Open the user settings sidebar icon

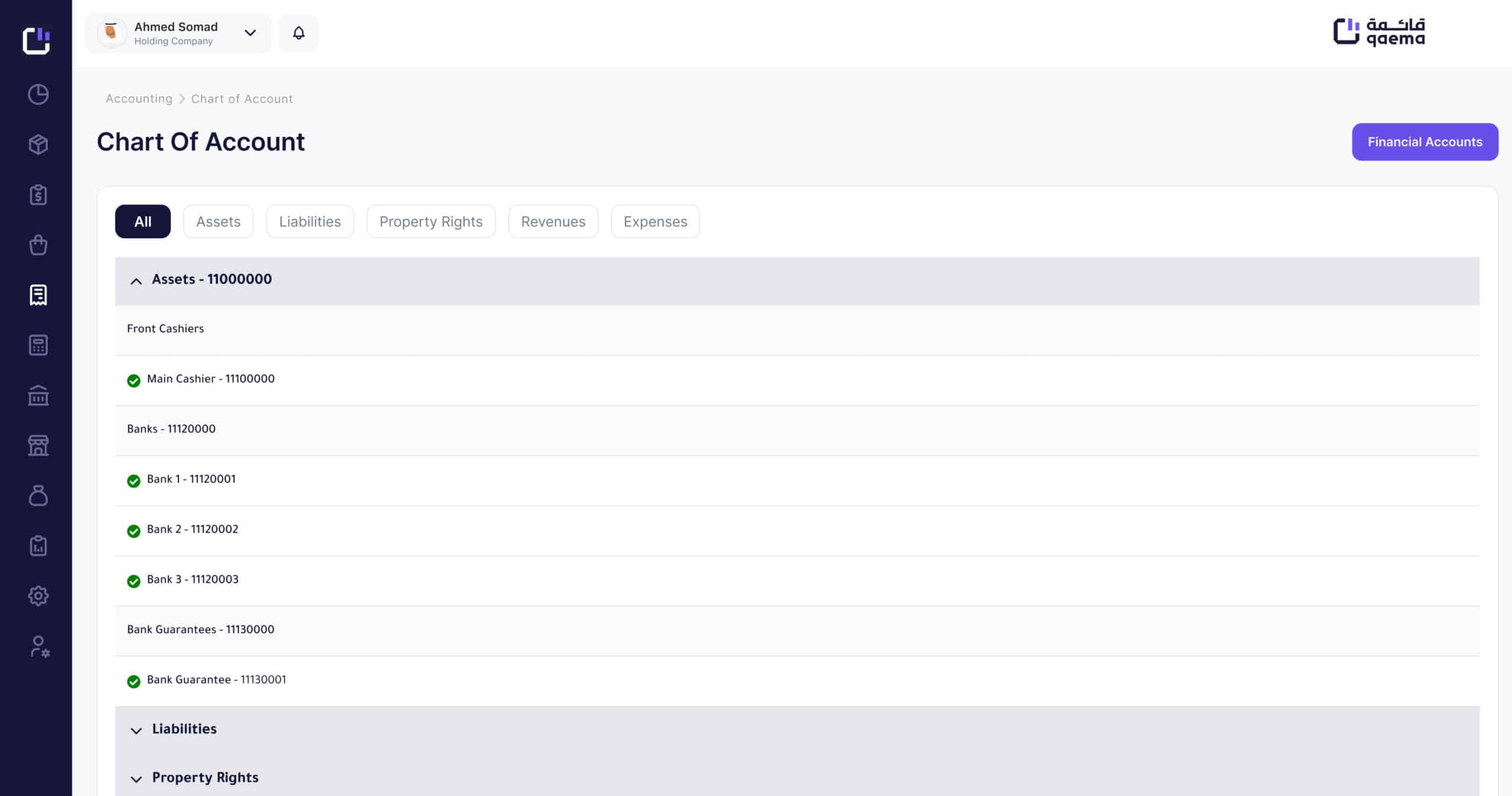tap(38, 647)
